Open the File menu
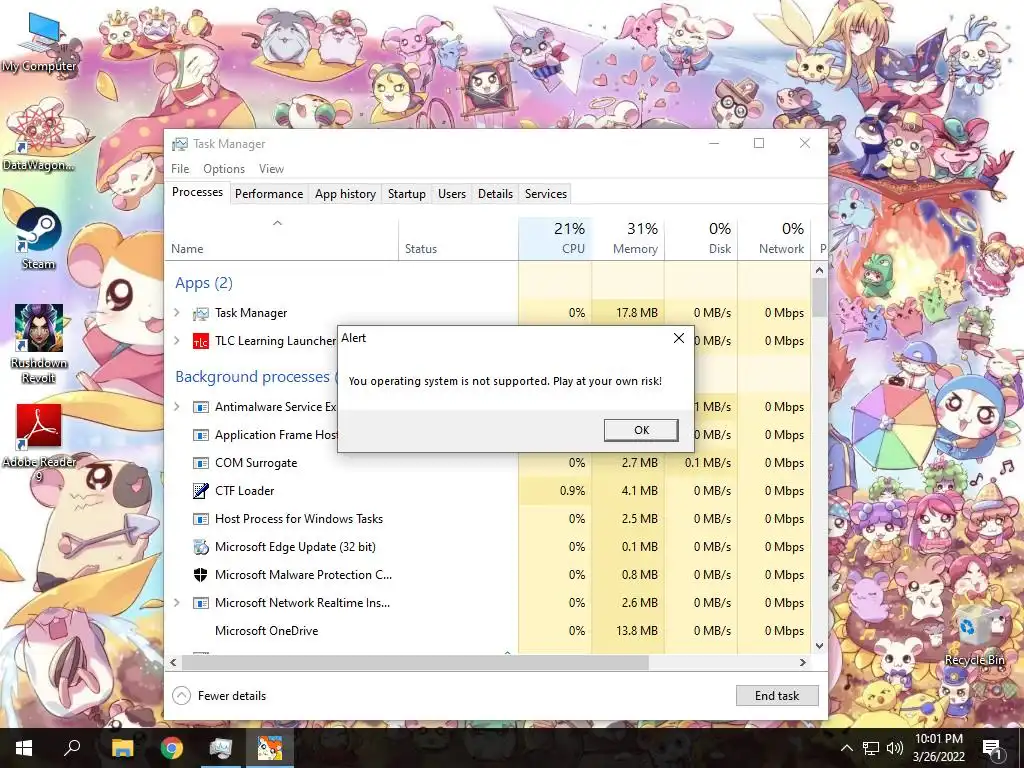The width and height of the screenshot is (1024, 768). 180,168
